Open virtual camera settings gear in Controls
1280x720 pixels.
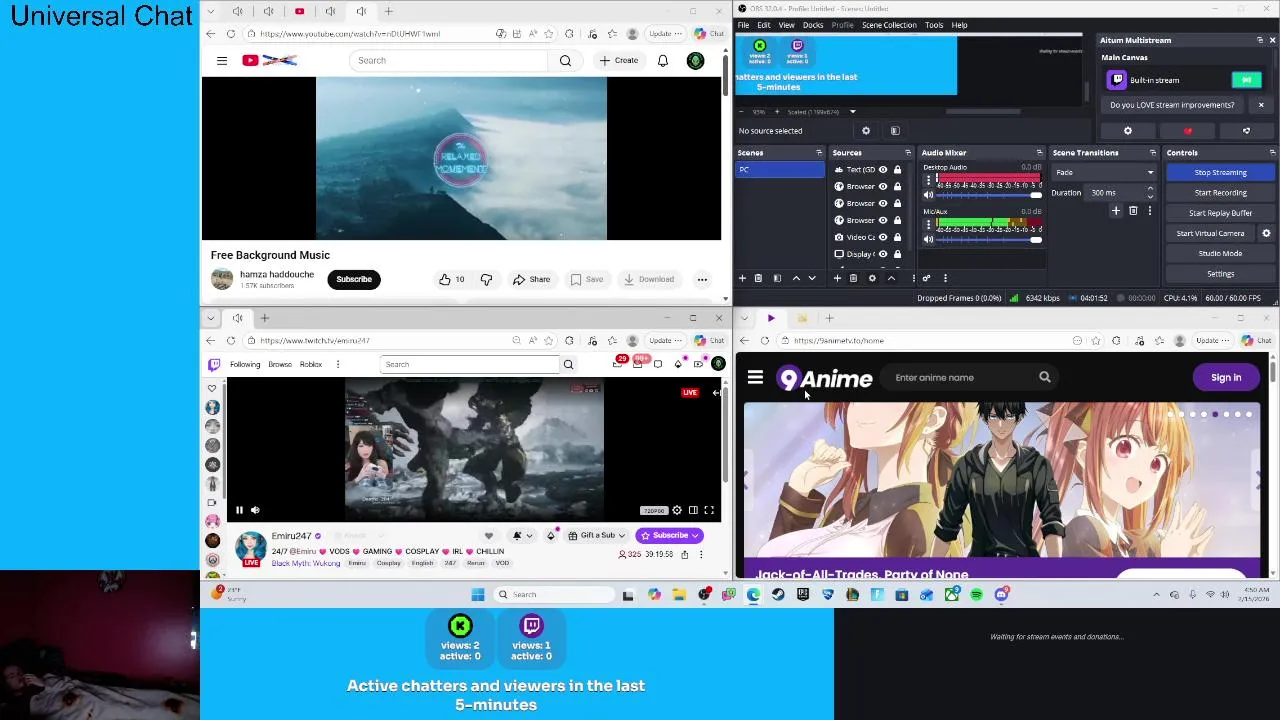1266,233
